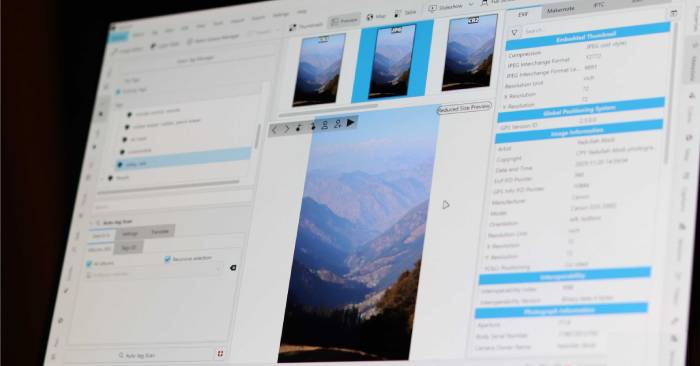Click the Interoperability section header
Viewport: 700px width, 366px height.
pos(565,276)
